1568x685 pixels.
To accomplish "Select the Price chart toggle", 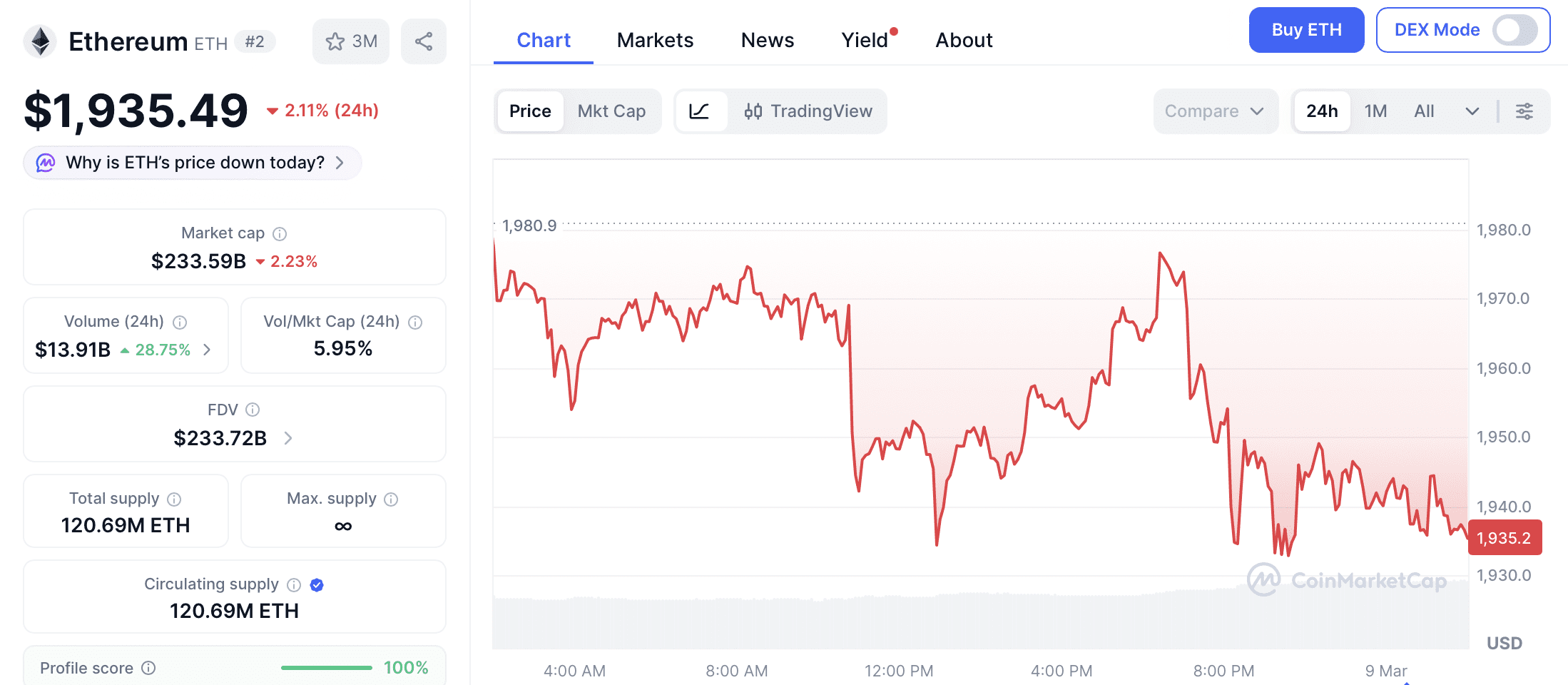I will [x=530, y=111].
